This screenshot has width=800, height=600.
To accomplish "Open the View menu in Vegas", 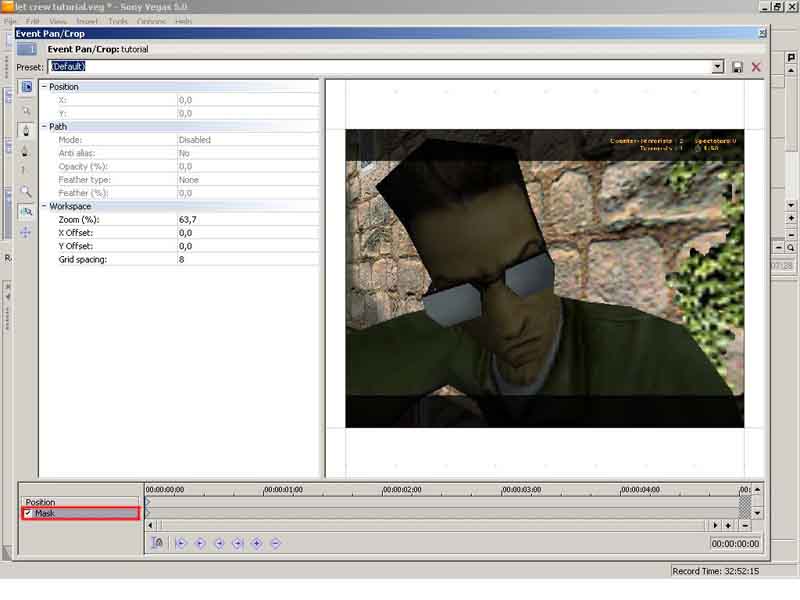I will [58, 21].
